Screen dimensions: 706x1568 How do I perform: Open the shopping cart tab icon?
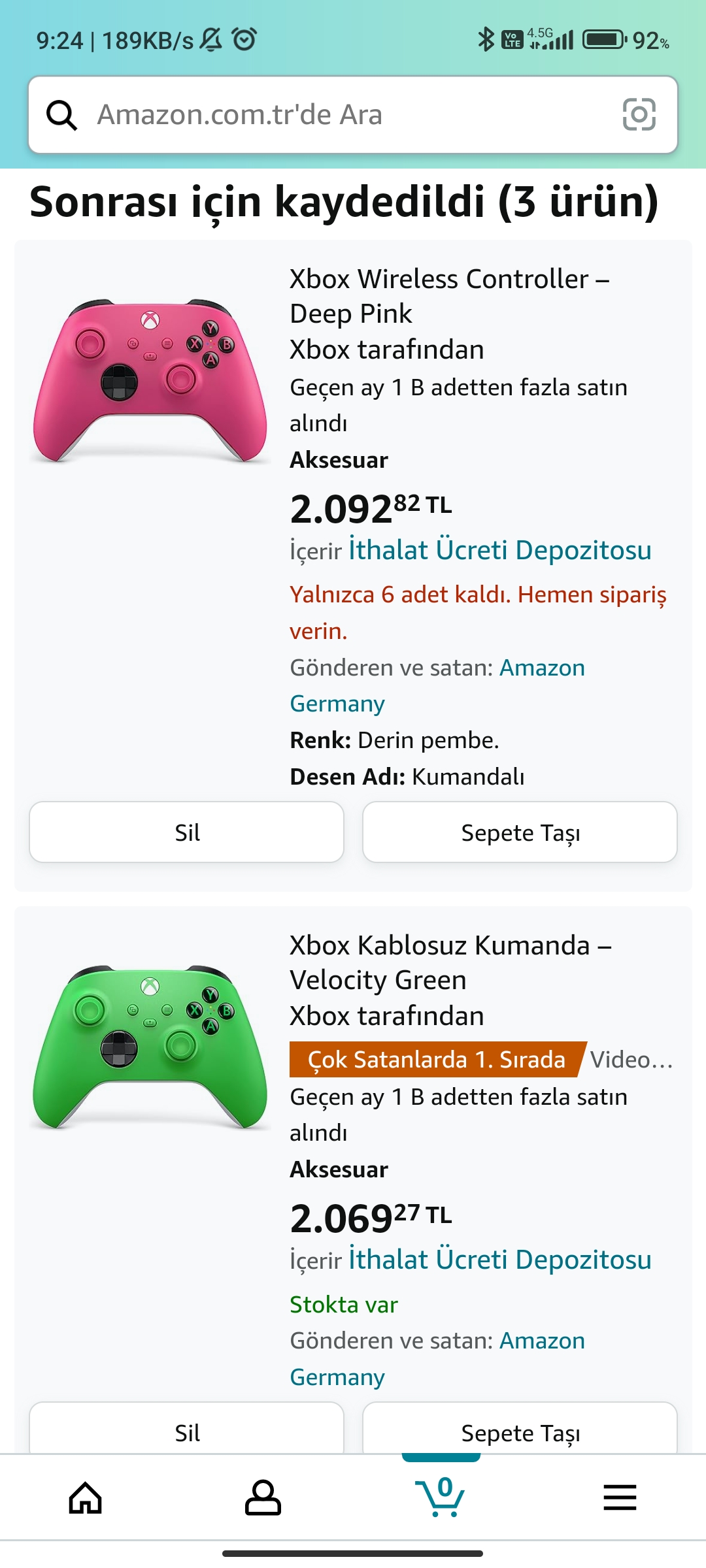tap(441, 1496)
